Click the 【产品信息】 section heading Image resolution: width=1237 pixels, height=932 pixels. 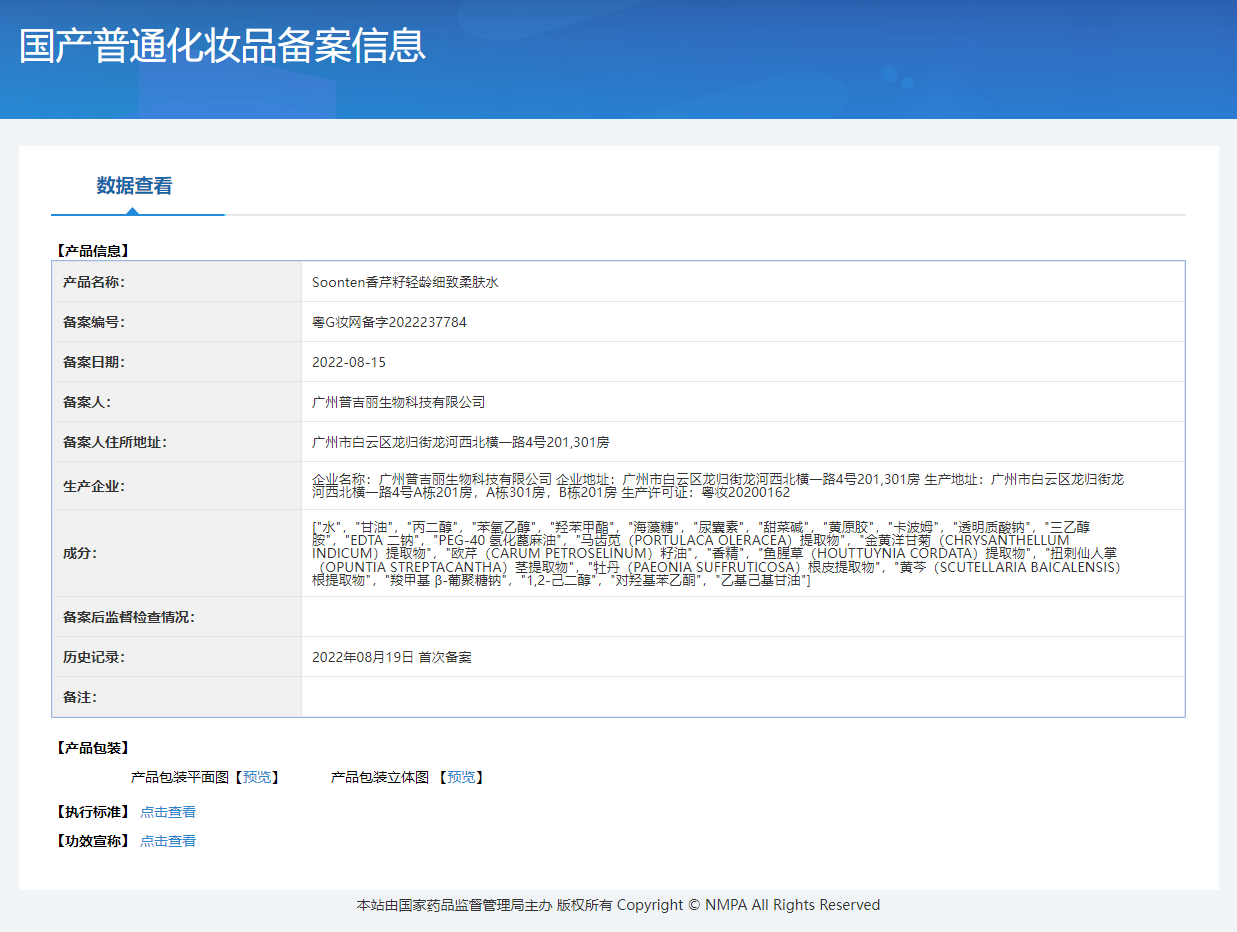point(93,251)
